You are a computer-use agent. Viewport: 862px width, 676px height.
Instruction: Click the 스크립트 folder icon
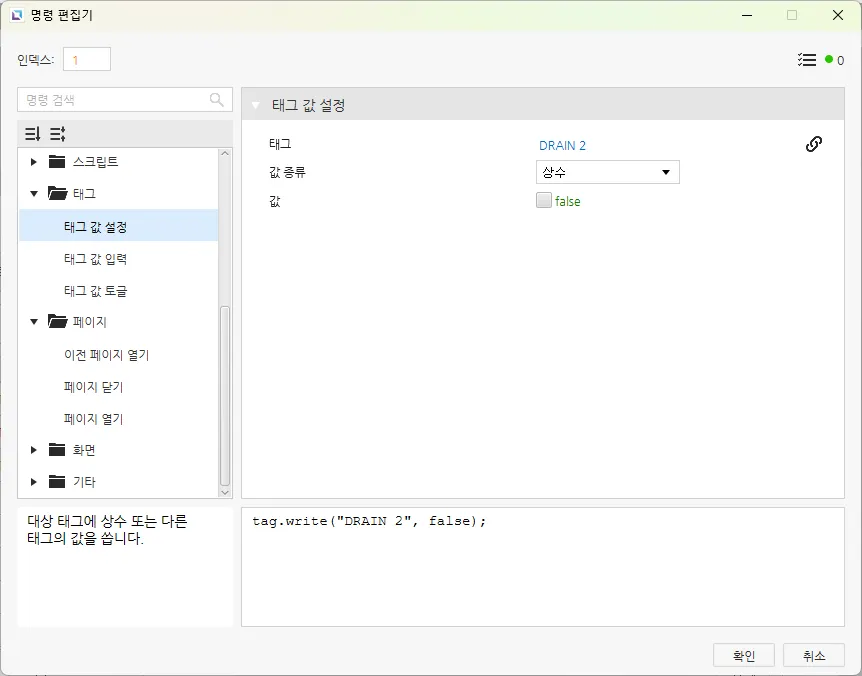57,162
